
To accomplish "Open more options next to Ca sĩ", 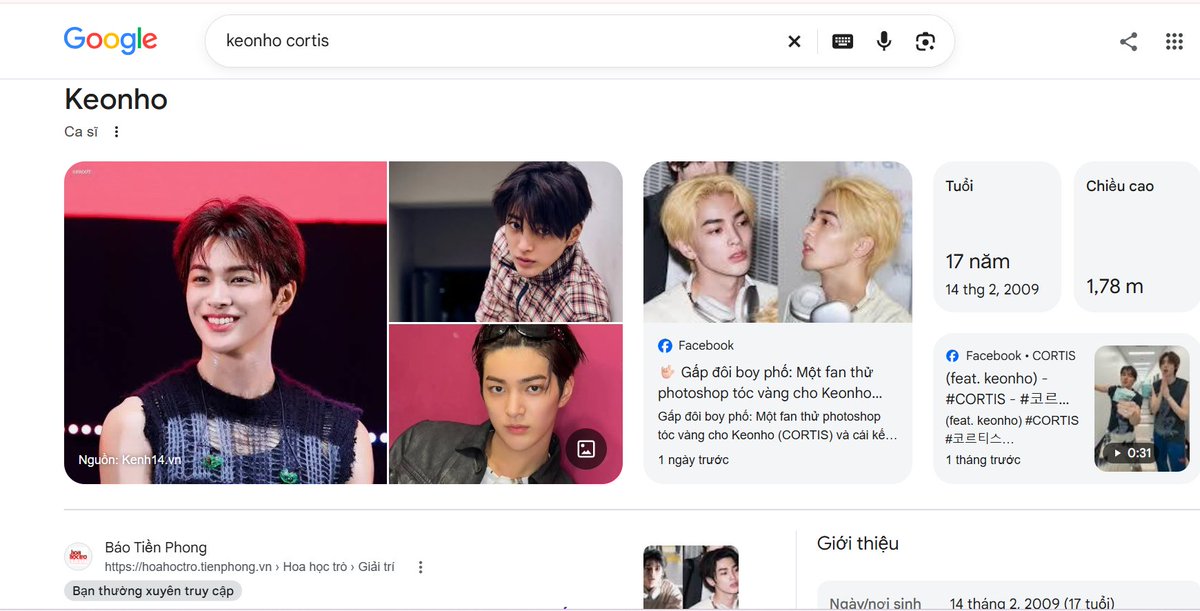I will 116,132.
